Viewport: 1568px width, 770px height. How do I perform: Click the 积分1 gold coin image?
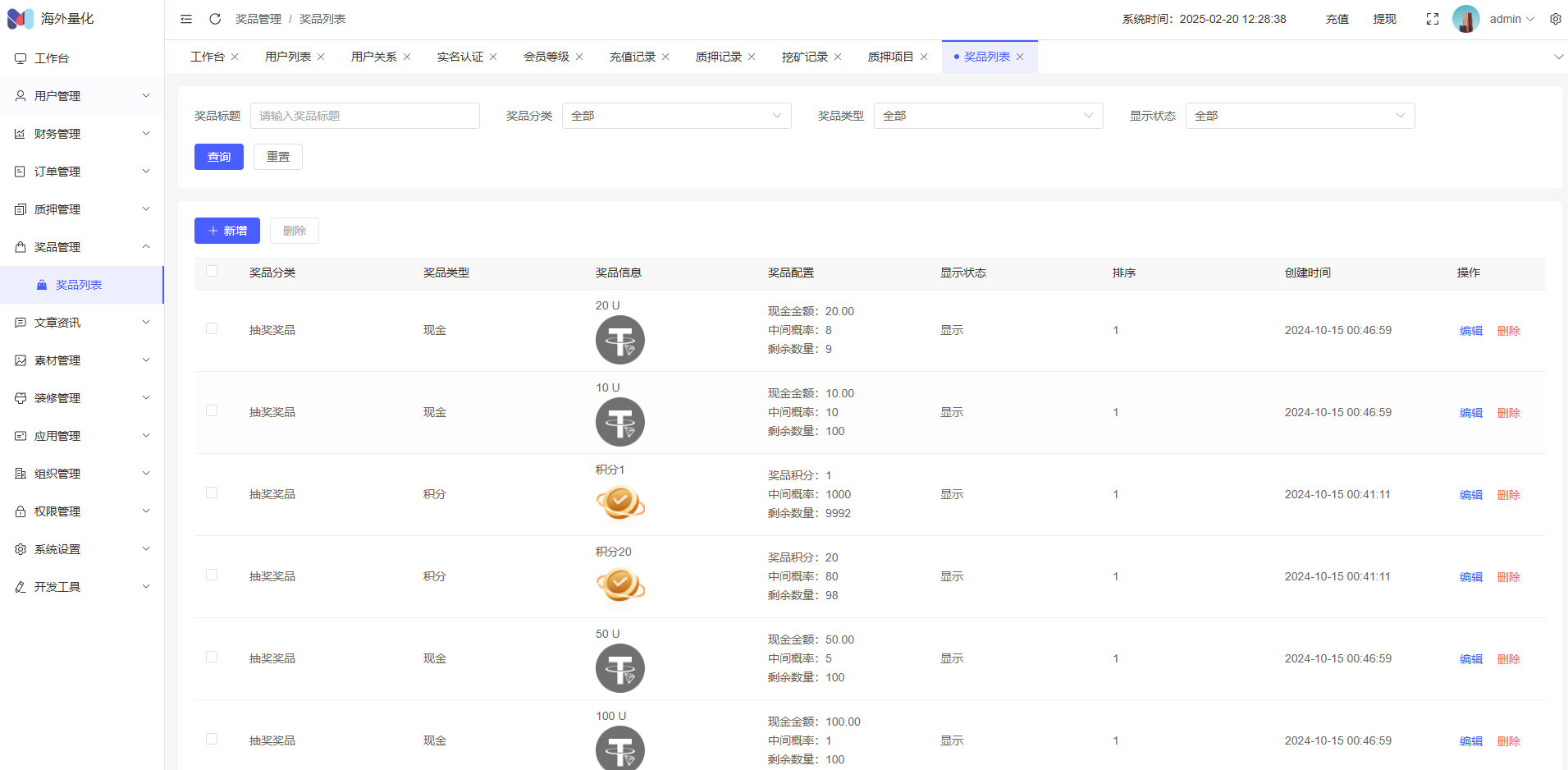click(x=619, y=502)
